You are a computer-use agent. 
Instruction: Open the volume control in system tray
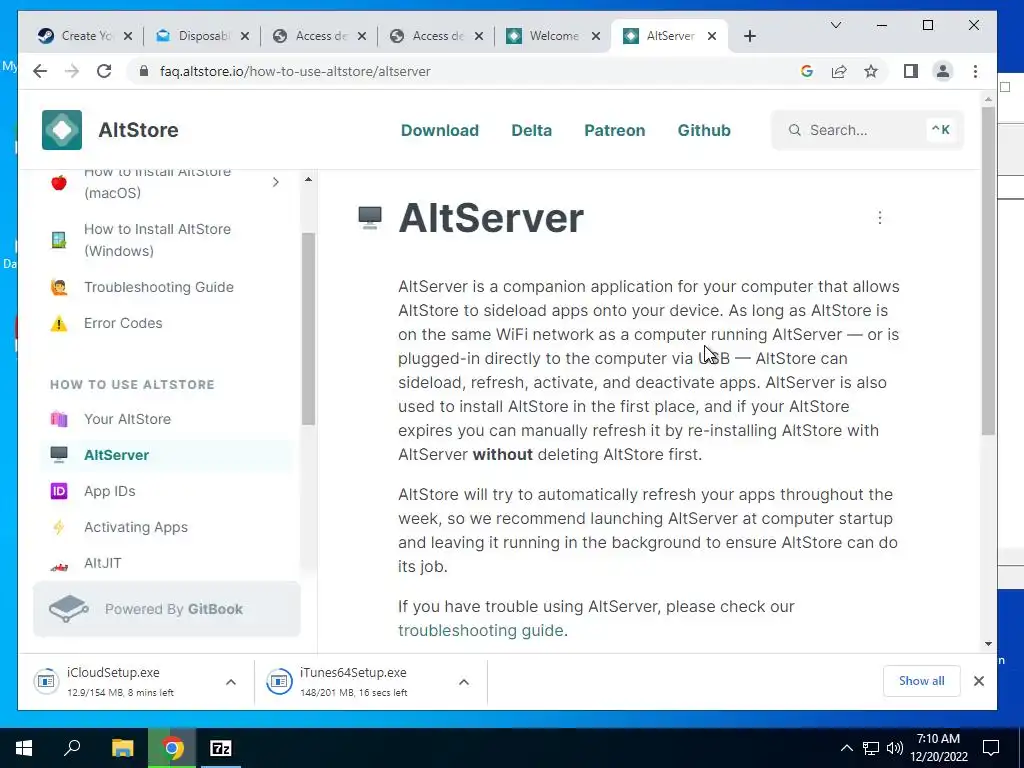click(x=895, y=748)
